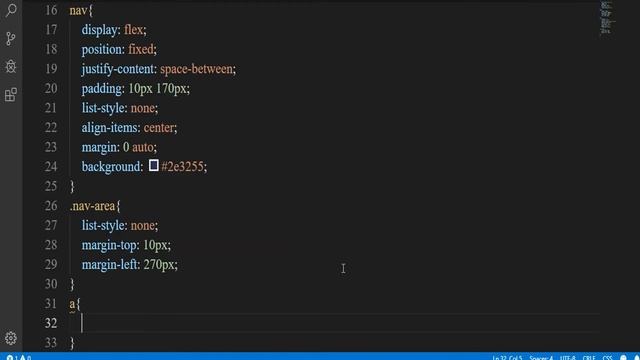Image resolution: width=640 pixels, height=360 pixels.
Task: Click the Spaces: 4 indentation setting
Action: tap(541, 358)
